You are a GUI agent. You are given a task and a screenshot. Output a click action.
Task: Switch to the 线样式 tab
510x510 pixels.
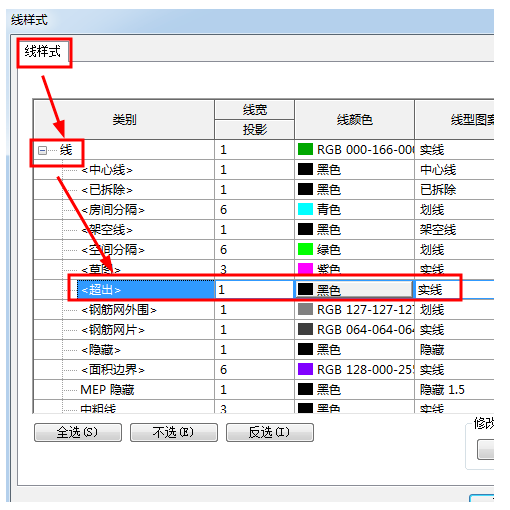(x=43, y=52)
